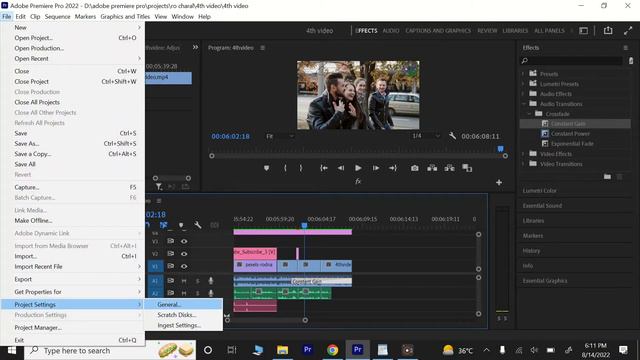This screenshot has height=360, width=640.
Task: Open the Button Editor plus icon
Action: 499,182
